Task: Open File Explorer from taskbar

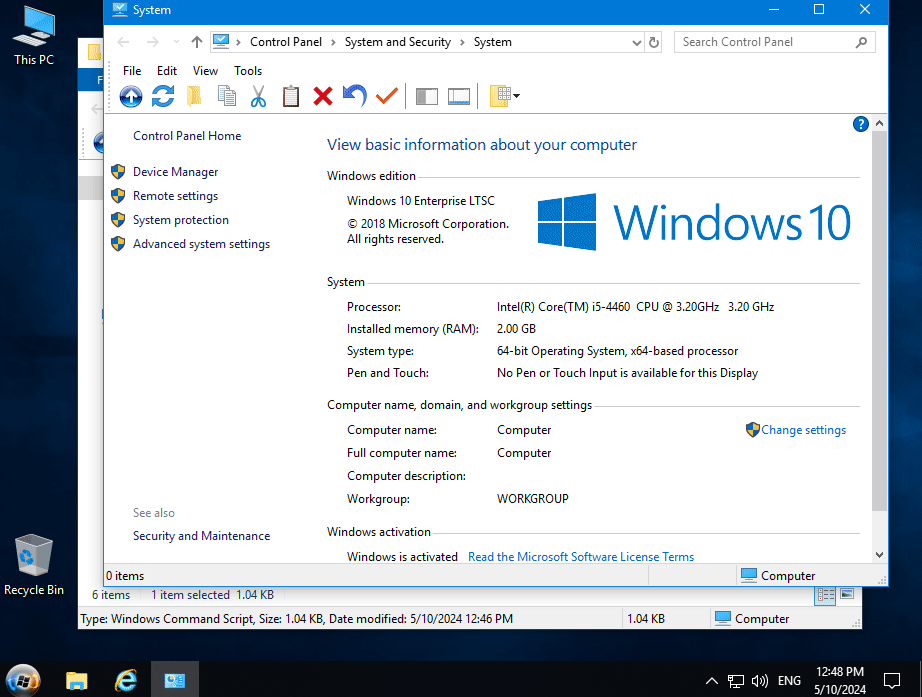Action: point(76,680)
